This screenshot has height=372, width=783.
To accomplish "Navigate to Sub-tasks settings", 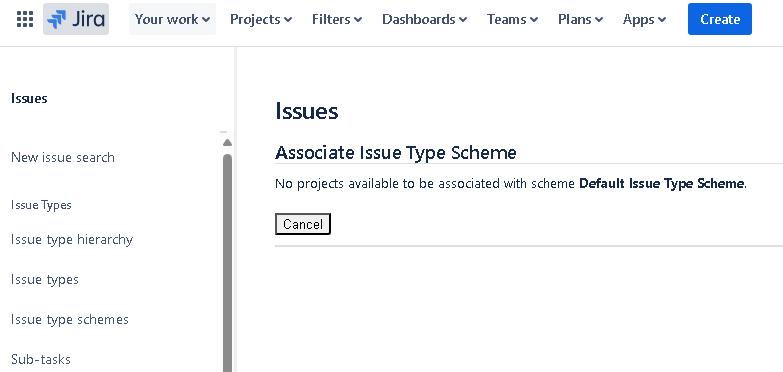I will click(41, 360).
